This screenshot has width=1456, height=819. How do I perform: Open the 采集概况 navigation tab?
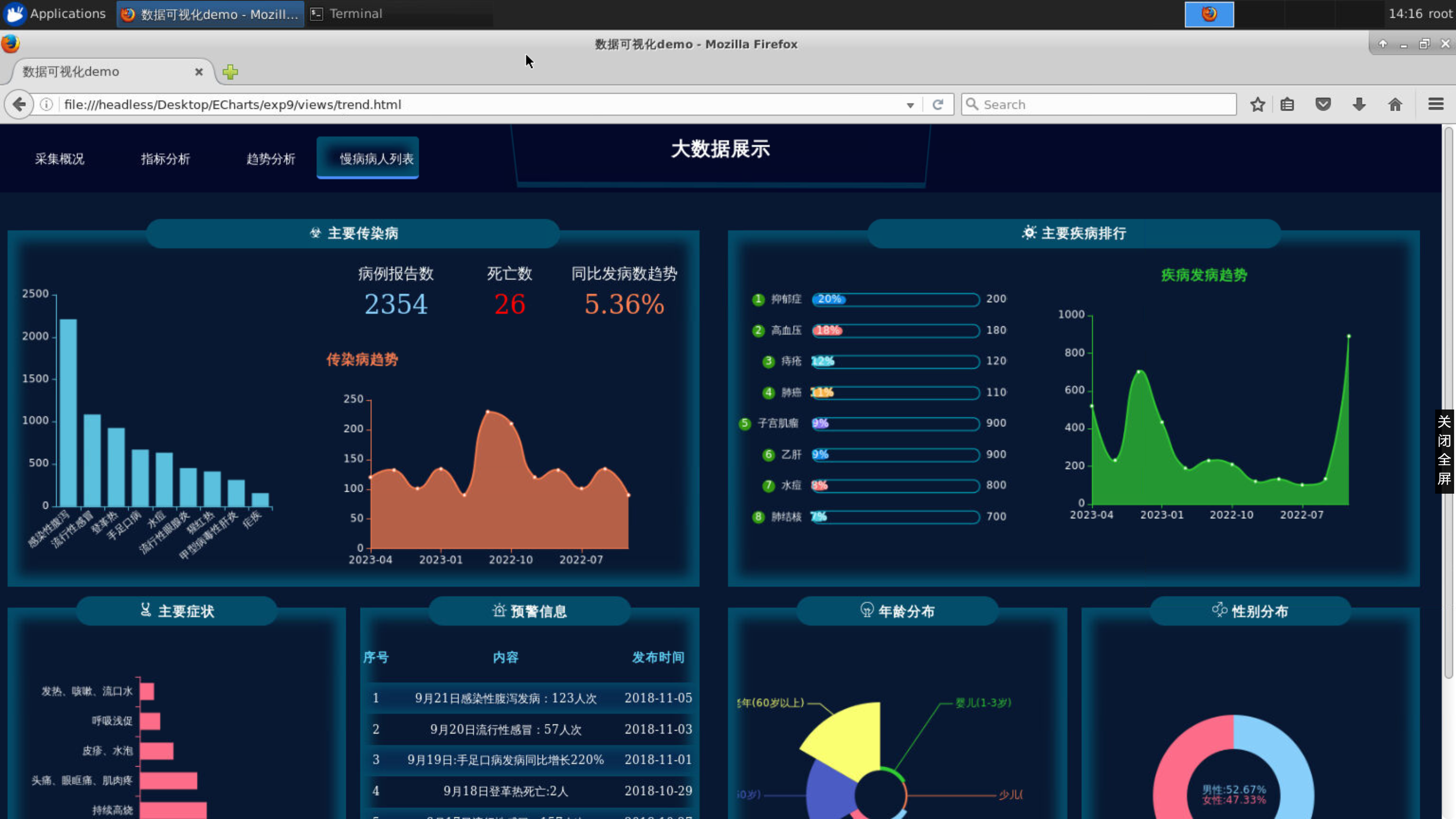click(60, 159)
